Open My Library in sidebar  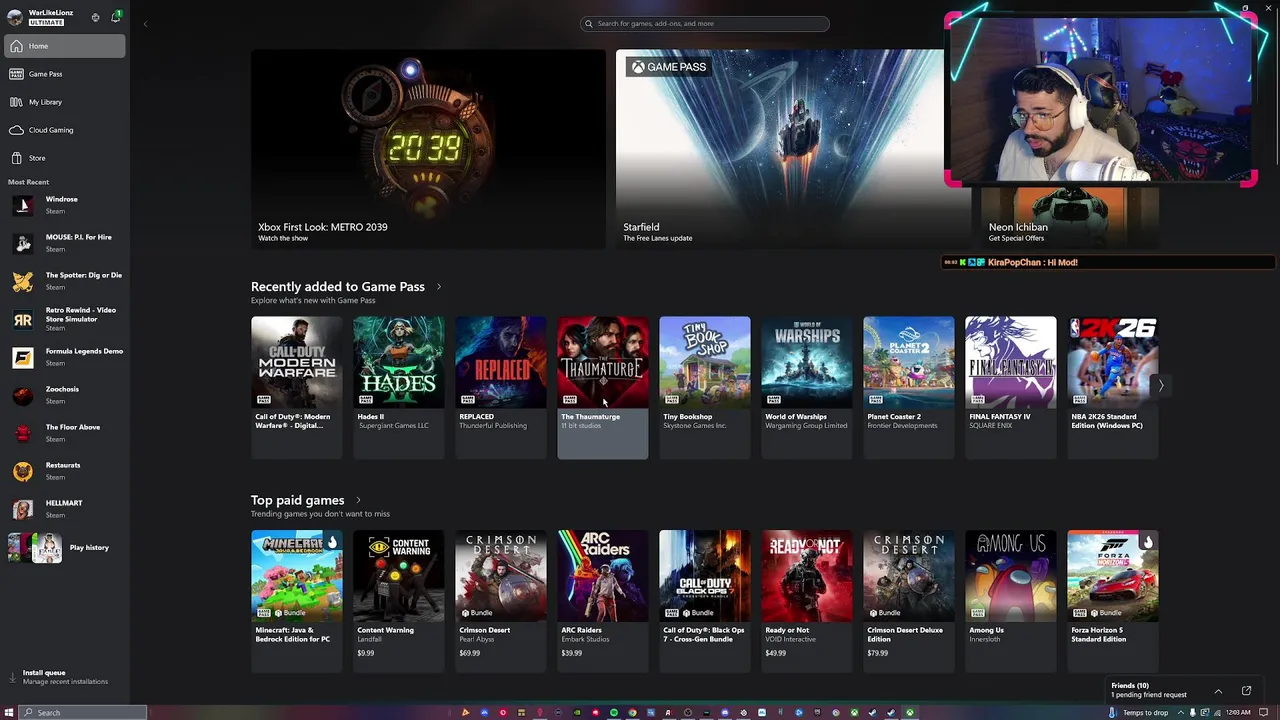click(65, 102)
